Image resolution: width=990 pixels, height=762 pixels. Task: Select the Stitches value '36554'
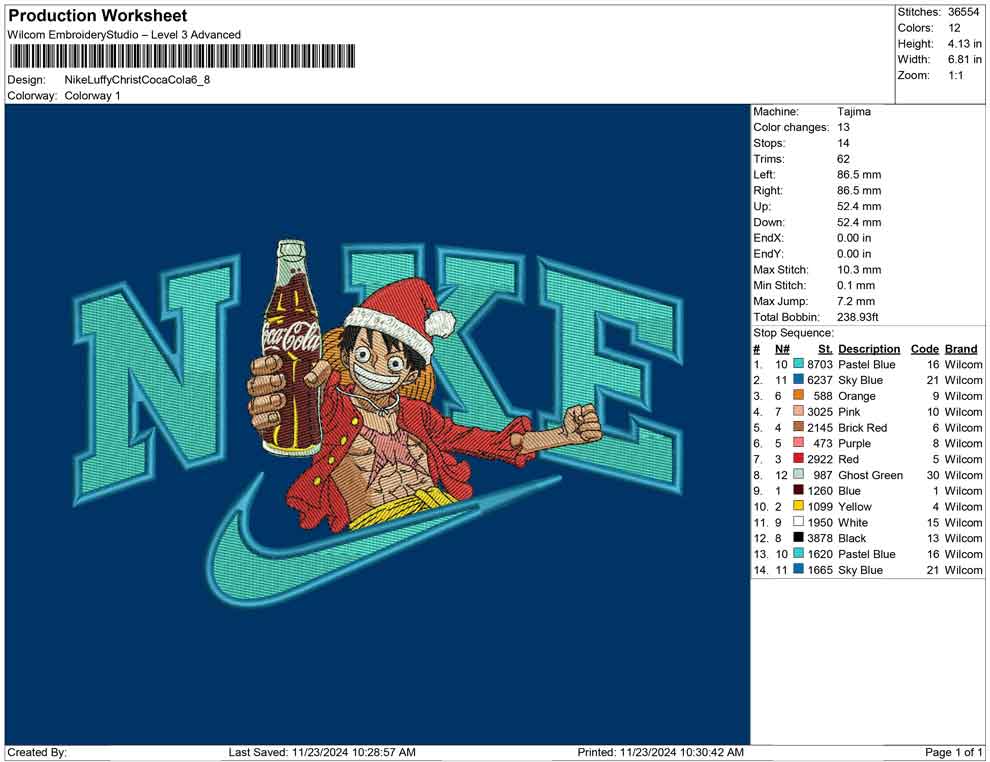pyautogui.click(x=963, y=12)
